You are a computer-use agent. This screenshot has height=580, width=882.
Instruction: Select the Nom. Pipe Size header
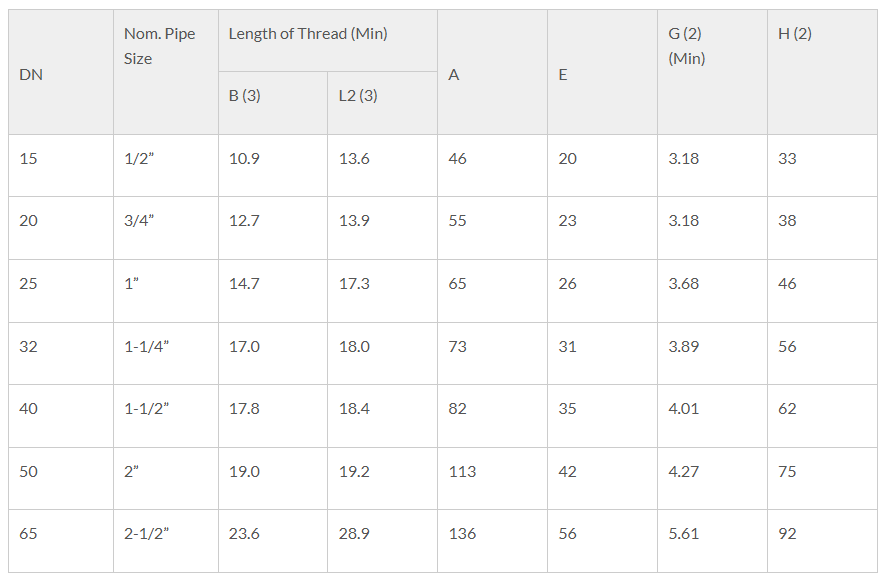(x=166, y=72)
